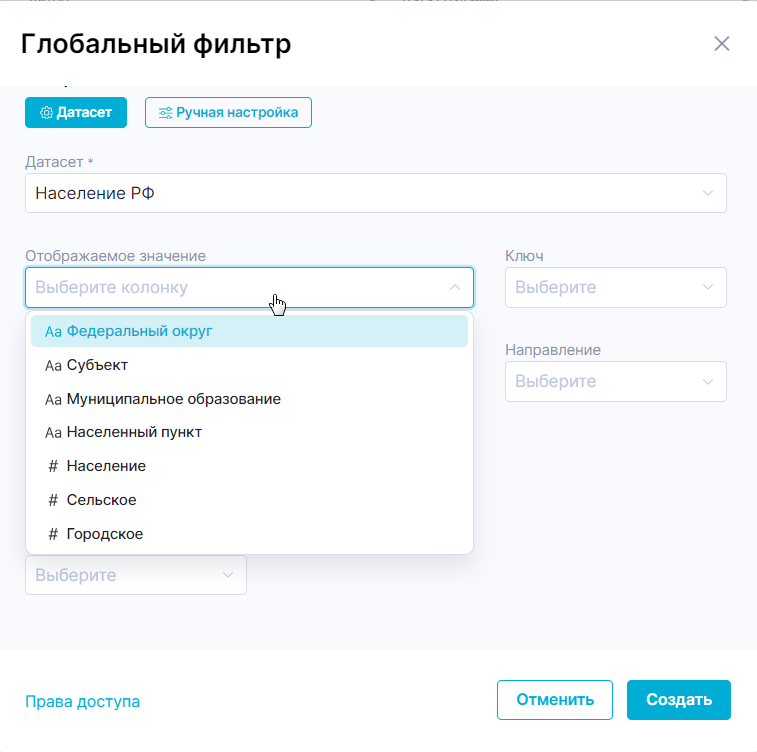Switch to Датасет mode
757x752 pixels.
[x=76, y=113]
